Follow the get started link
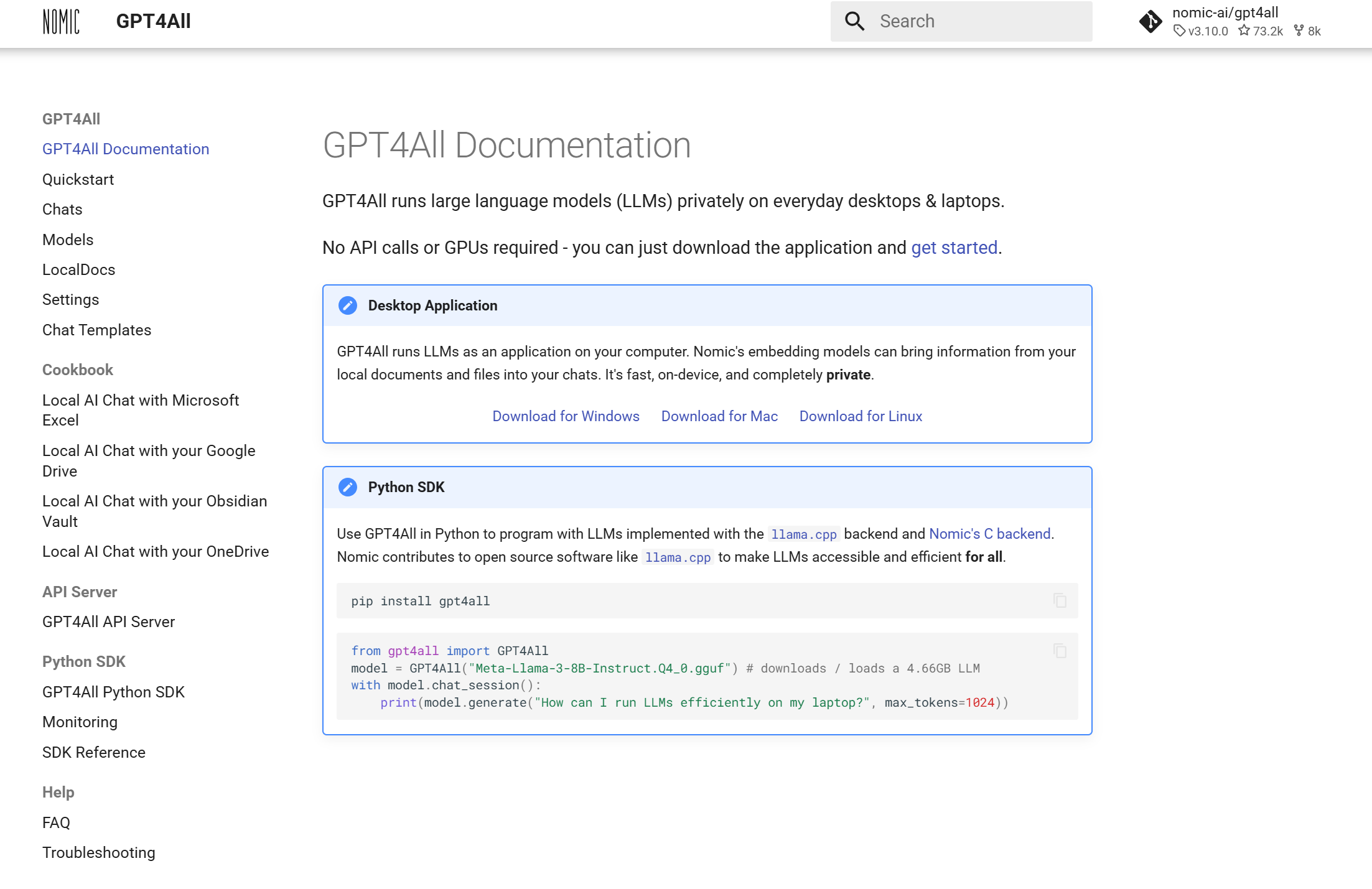 click(954, 248)
